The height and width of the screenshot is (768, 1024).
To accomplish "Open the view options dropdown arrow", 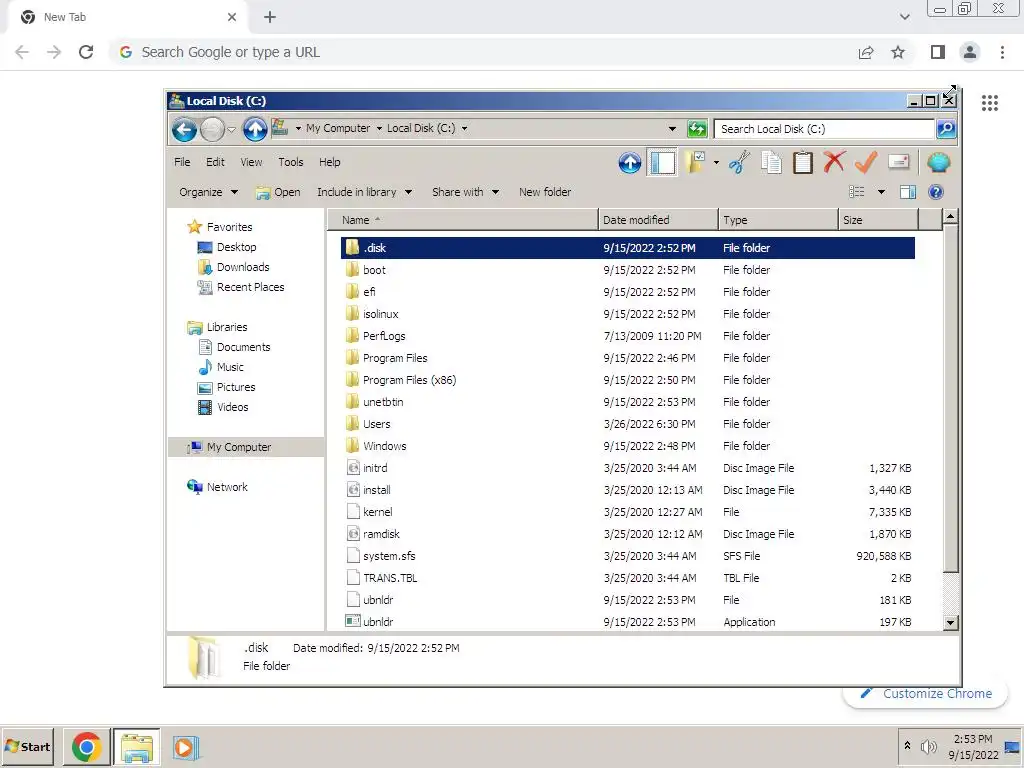I will click(881, 192).
